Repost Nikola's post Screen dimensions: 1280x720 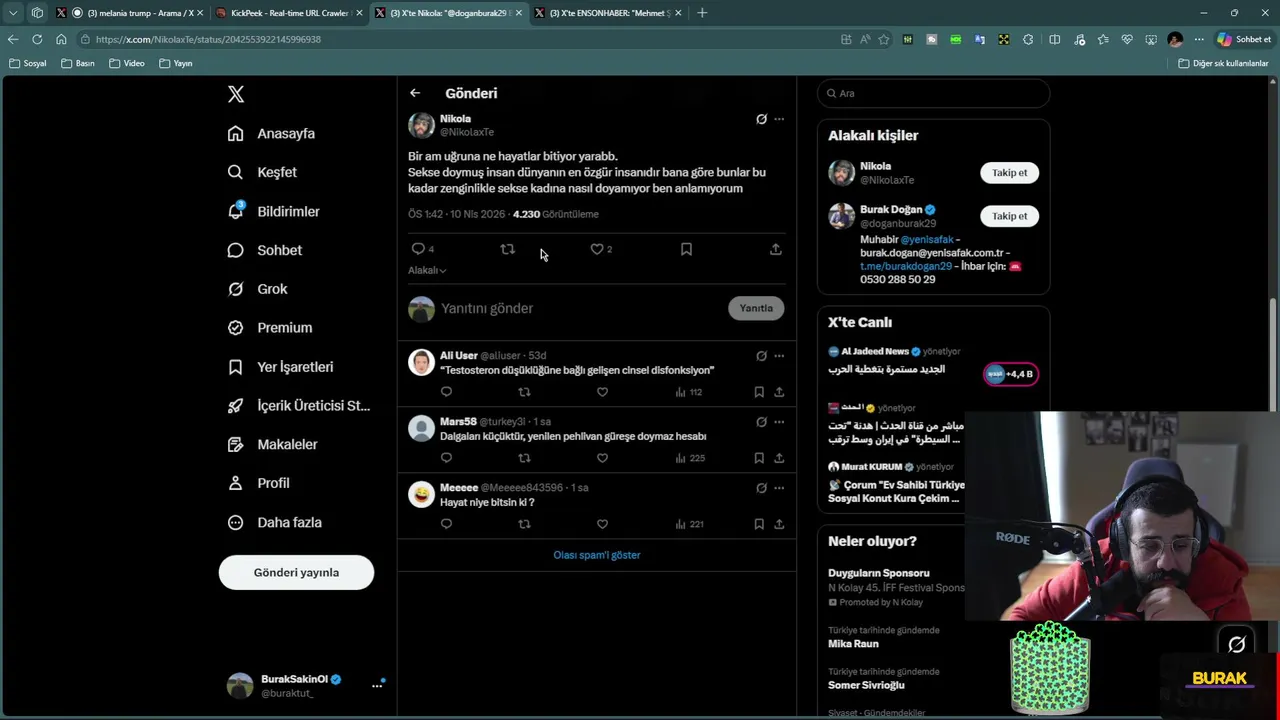coord(508,249)
